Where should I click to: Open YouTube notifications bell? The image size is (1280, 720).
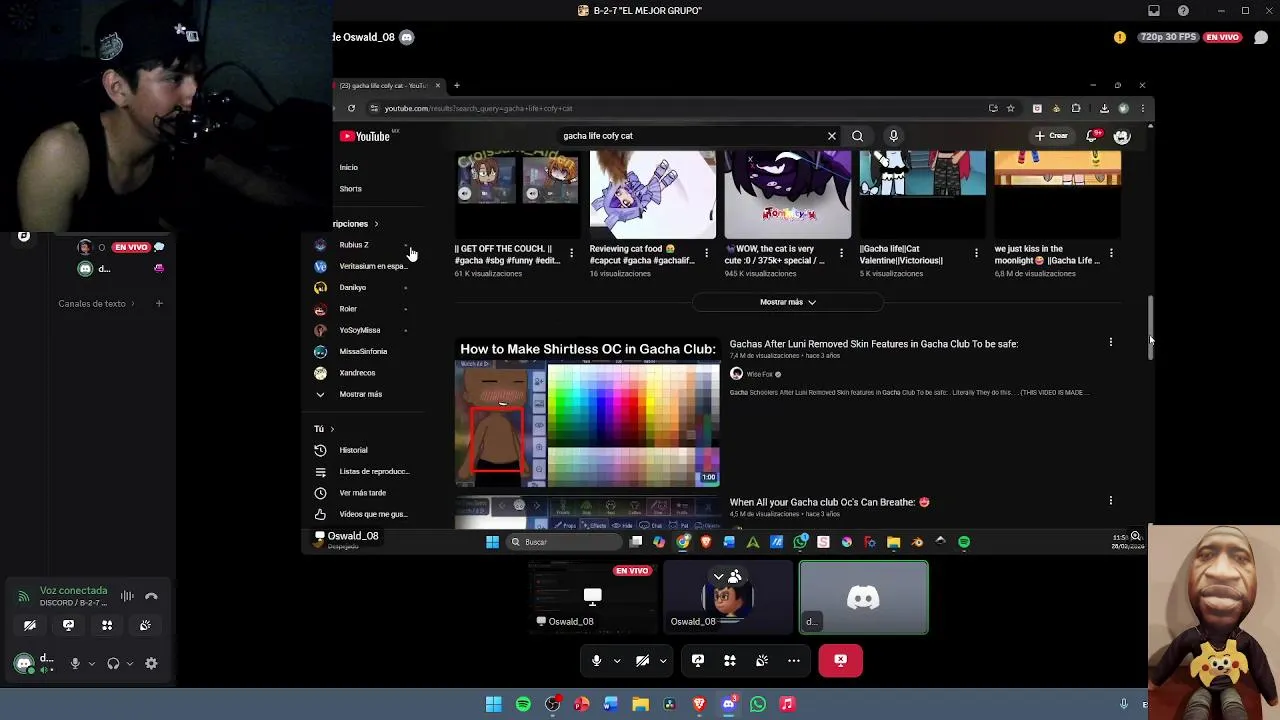point(1093,136)
